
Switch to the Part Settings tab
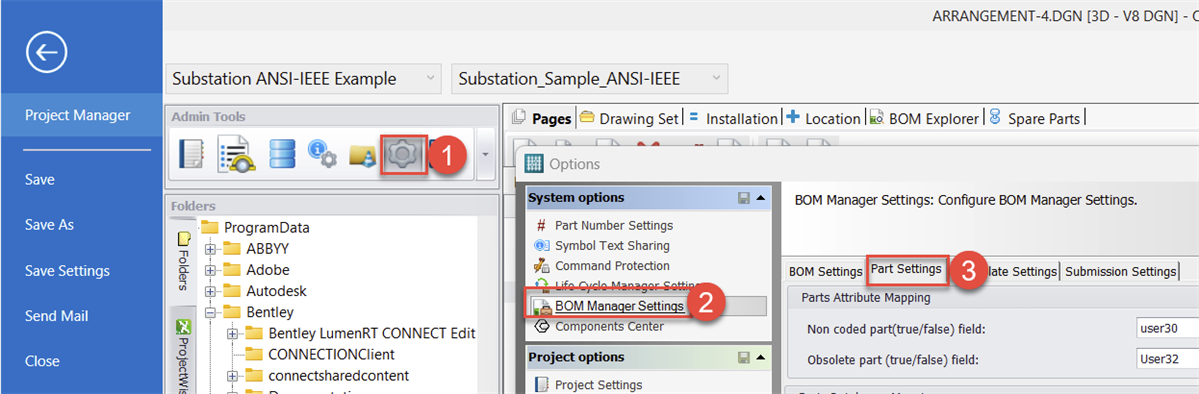906,269
